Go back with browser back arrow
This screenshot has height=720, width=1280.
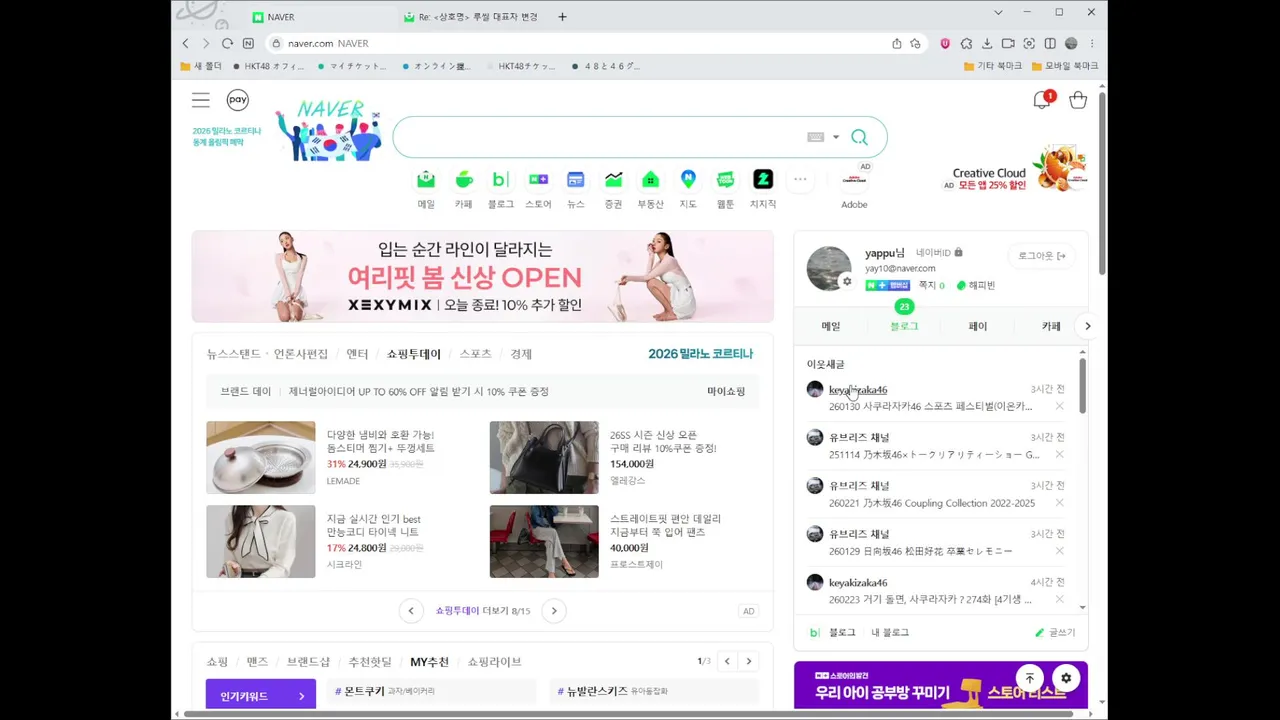click(185, 43)
